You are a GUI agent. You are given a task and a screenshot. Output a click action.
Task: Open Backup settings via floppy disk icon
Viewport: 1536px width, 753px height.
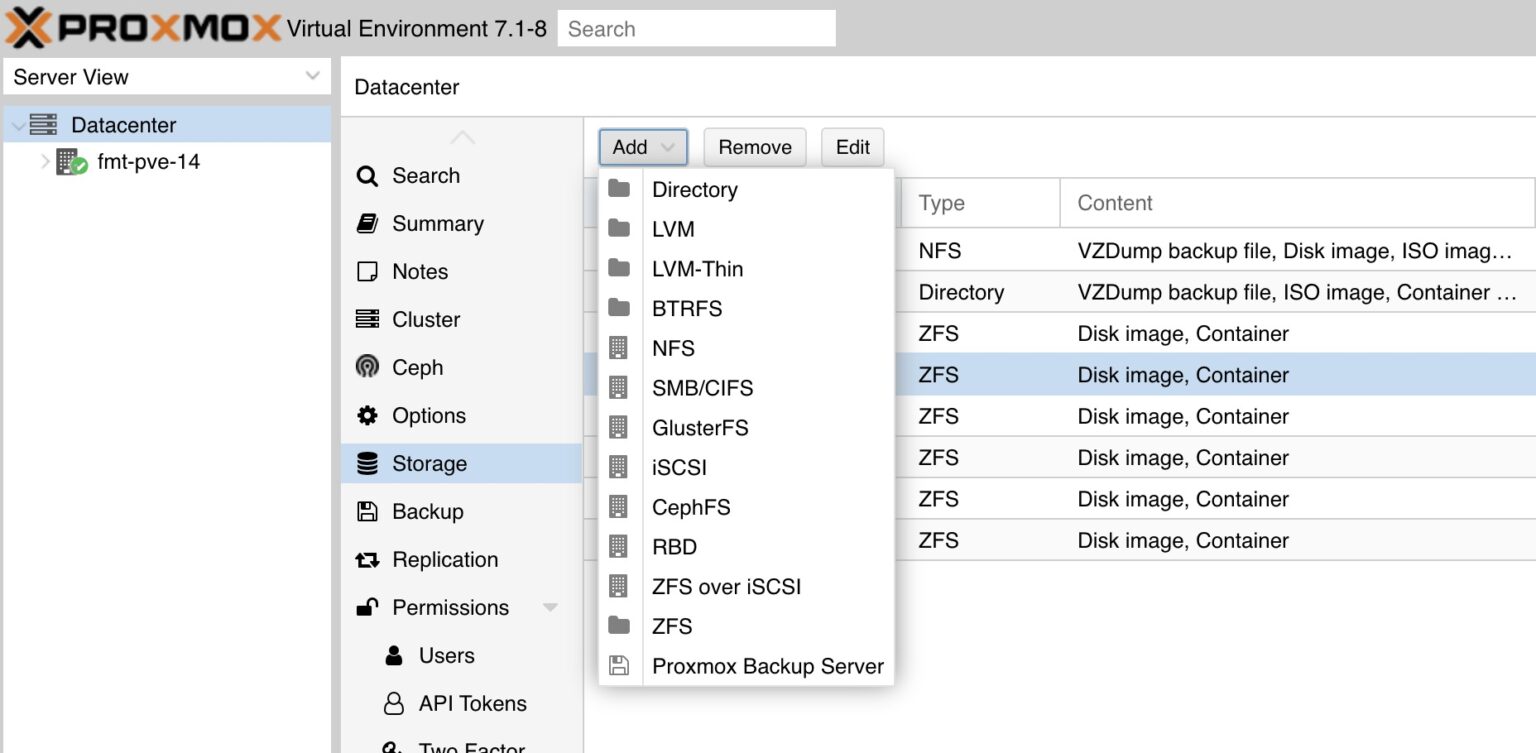click(369, 511)
